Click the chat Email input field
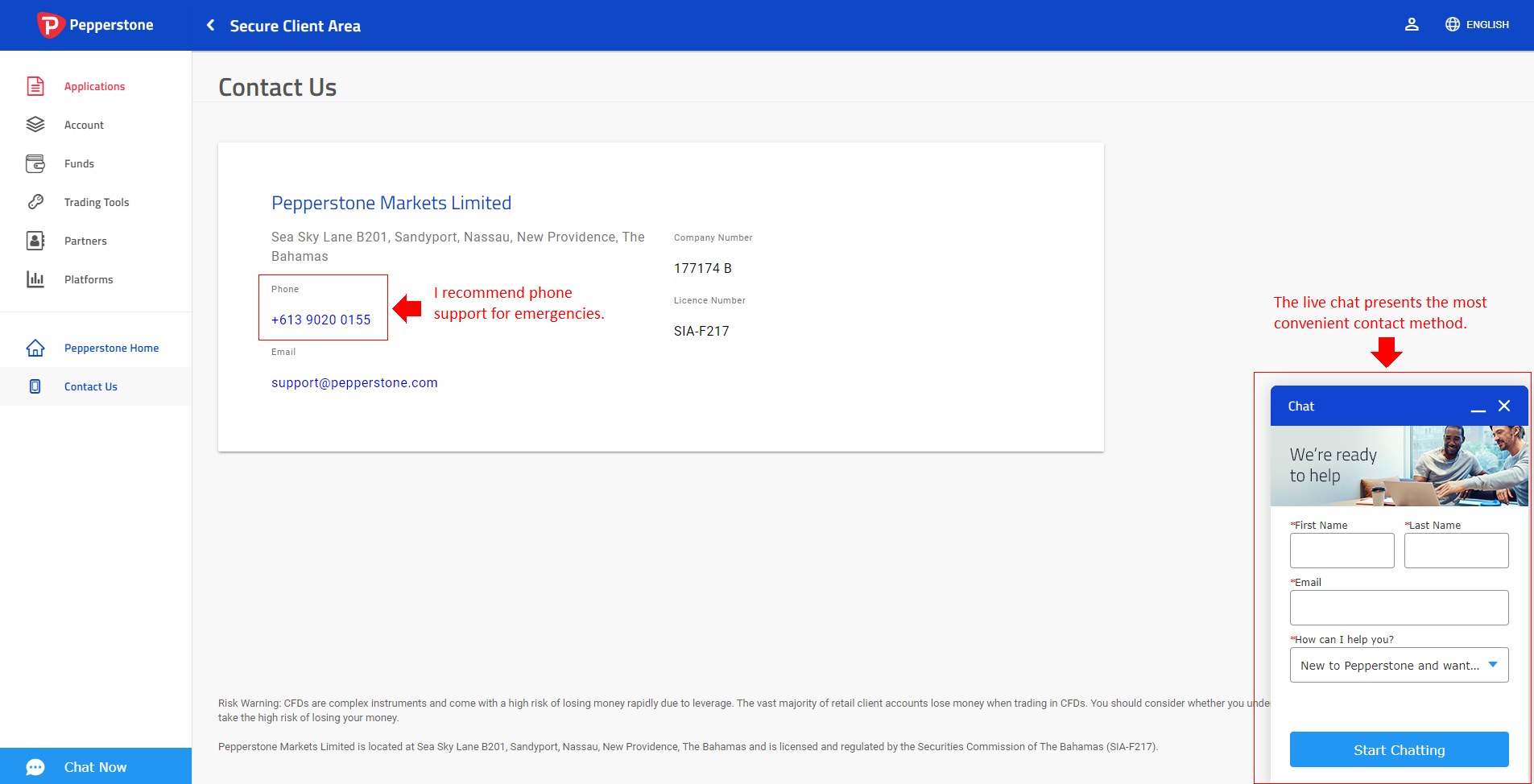This screenshot has height=784, width=1534. [1399, 608]
